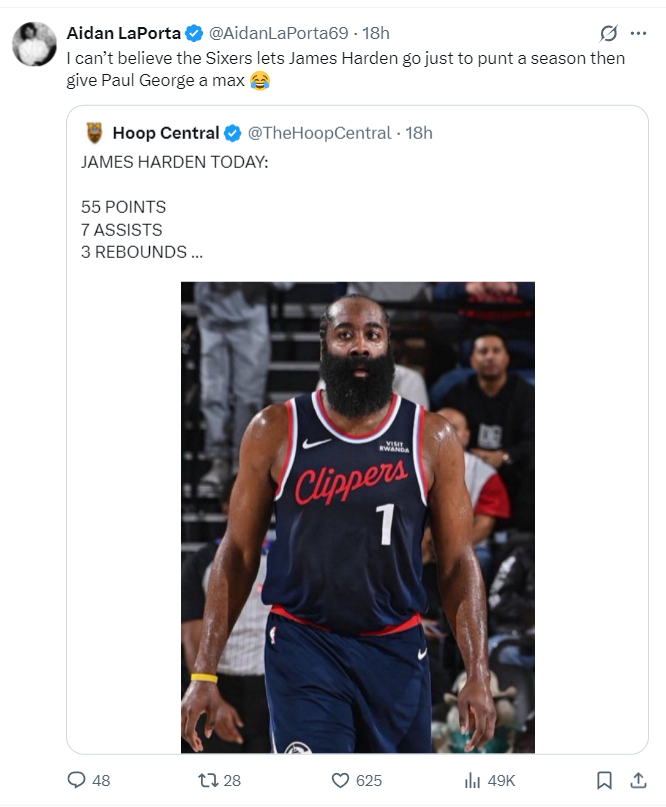Share the tweet via upload arrow
Viewport: 666px width, 807px height.
pyautogui.click(x=638, y=780)
